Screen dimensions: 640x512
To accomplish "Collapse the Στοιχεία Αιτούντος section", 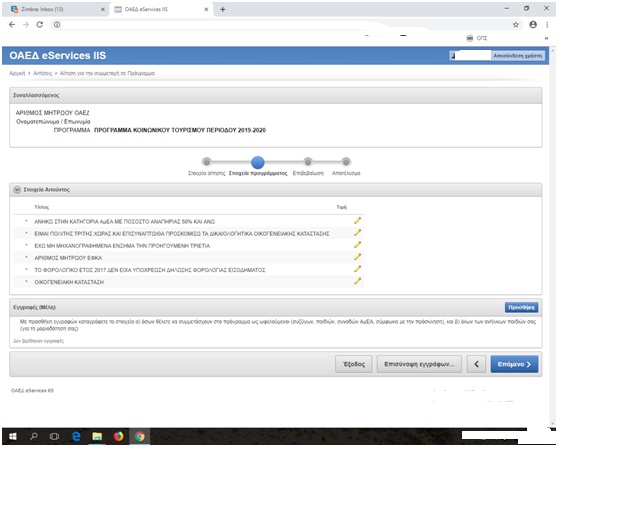I will [17, 189].
